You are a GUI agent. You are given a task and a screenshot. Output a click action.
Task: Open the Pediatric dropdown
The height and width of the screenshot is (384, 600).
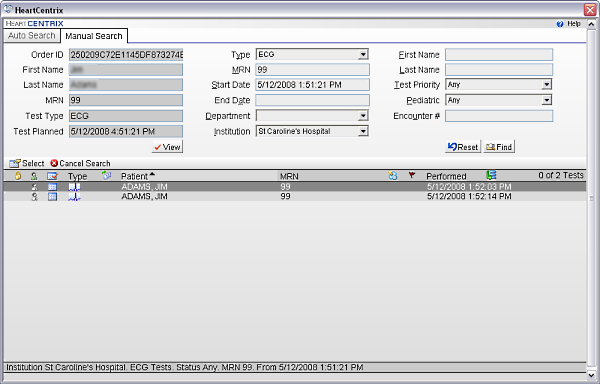(x=547, y=100)
